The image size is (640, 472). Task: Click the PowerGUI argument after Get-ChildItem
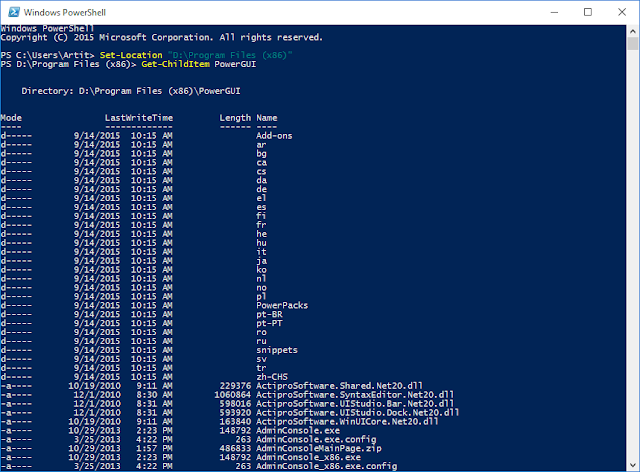tap(236, 64)
